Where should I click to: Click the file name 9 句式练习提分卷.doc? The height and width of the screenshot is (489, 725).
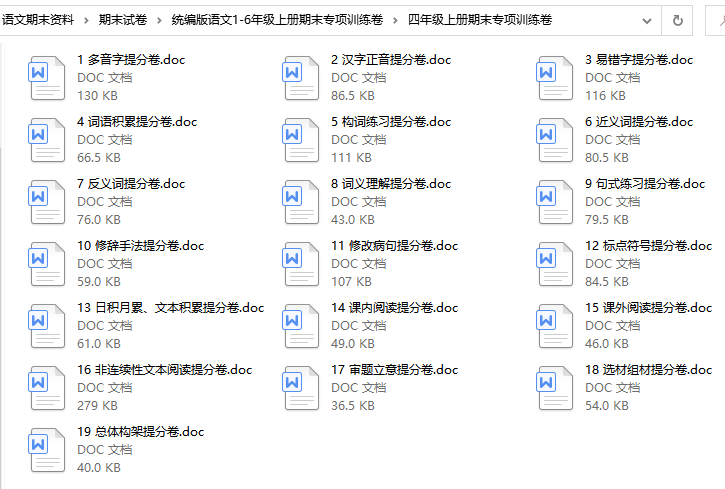(645, 183)
